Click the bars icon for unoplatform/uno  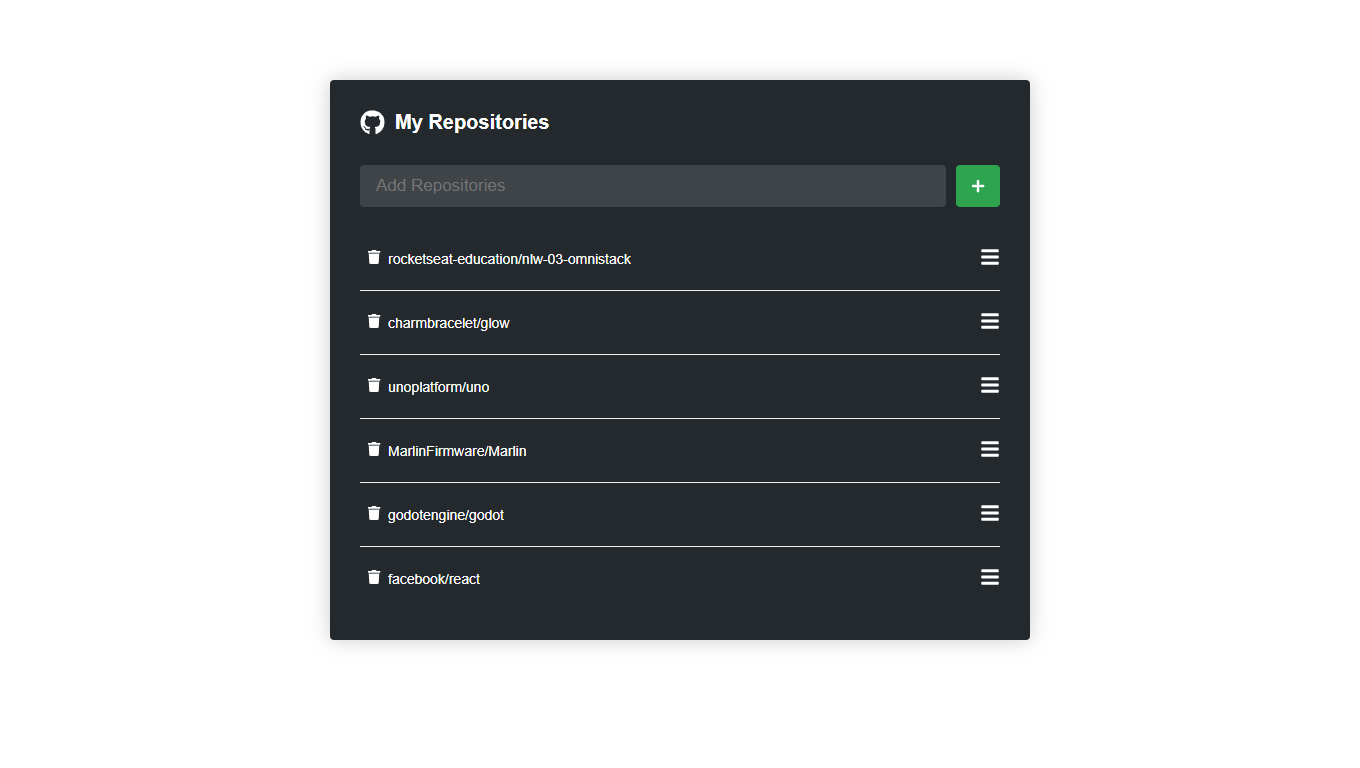coord(990,385)
